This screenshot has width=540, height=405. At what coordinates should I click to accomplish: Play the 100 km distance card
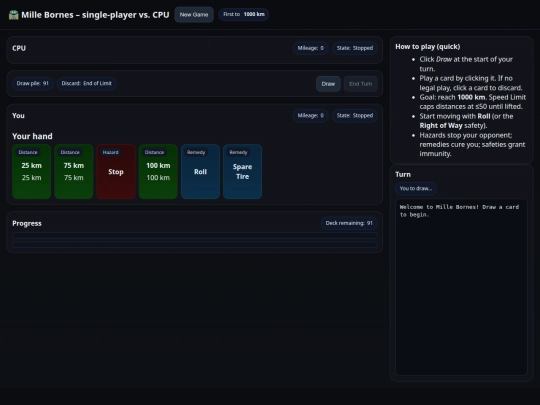[x=158, y=172]
